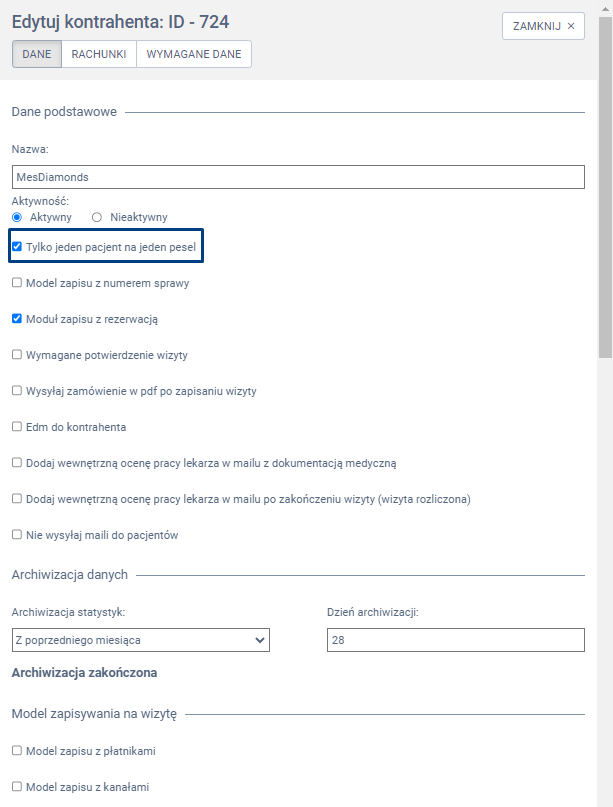
Task: Select the Nieaktywny radio button
Action: 97,217
